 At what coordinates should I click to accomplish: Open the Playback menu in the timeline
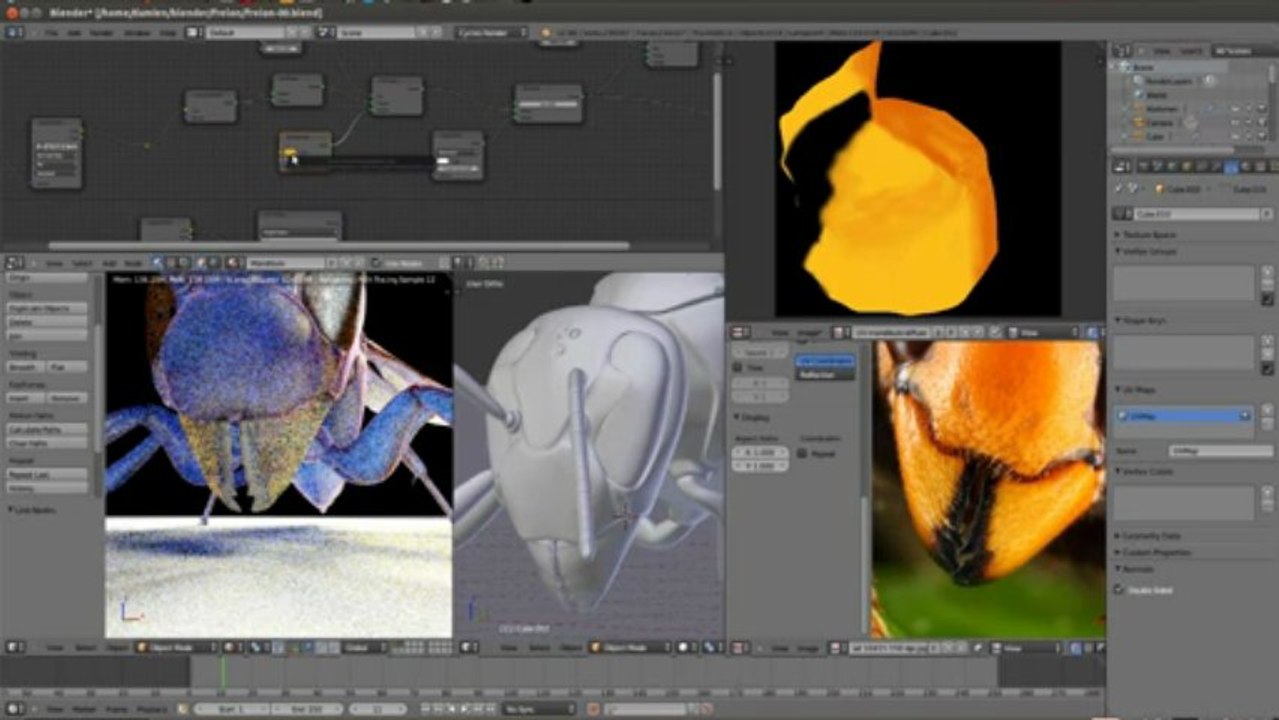tap(151, 709)
